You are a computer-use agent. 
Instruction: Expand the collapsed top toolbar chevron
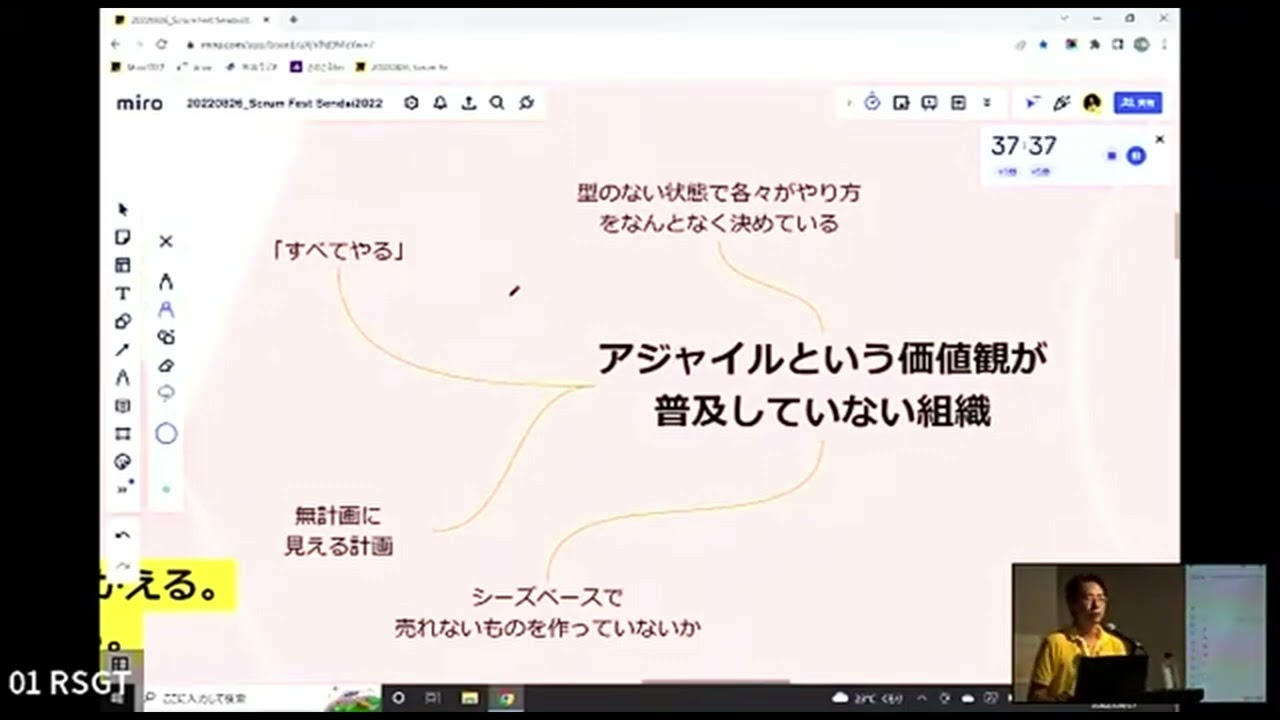[x=849, y=102]
